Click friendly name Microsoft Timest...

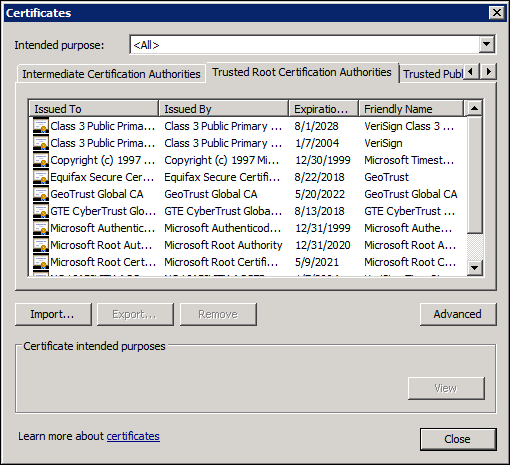409,160
